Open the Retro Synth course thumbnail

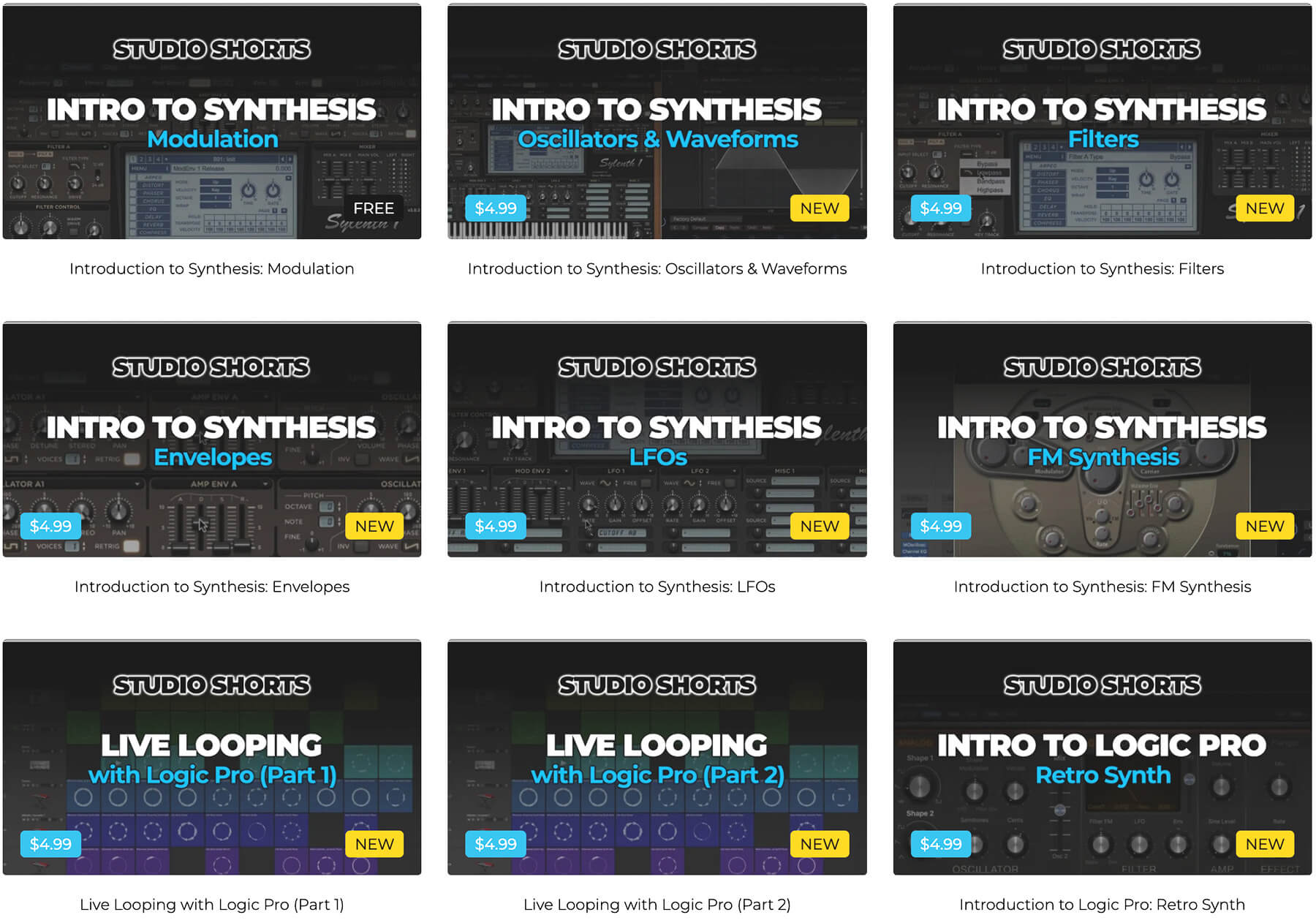point(1103,758)
